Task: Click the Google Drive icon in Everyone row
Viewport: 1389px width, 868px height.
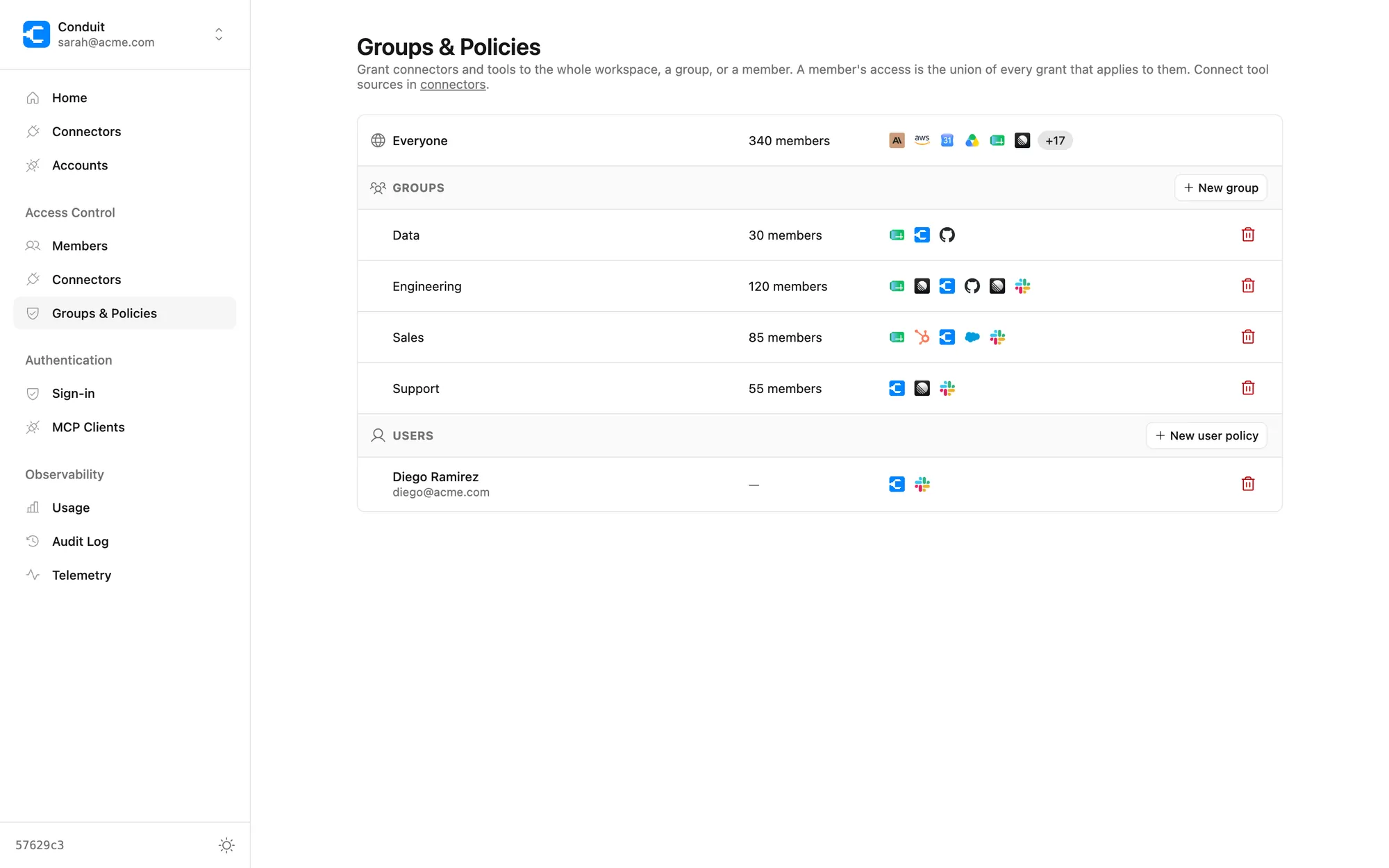Action: (x=972, y=140)
